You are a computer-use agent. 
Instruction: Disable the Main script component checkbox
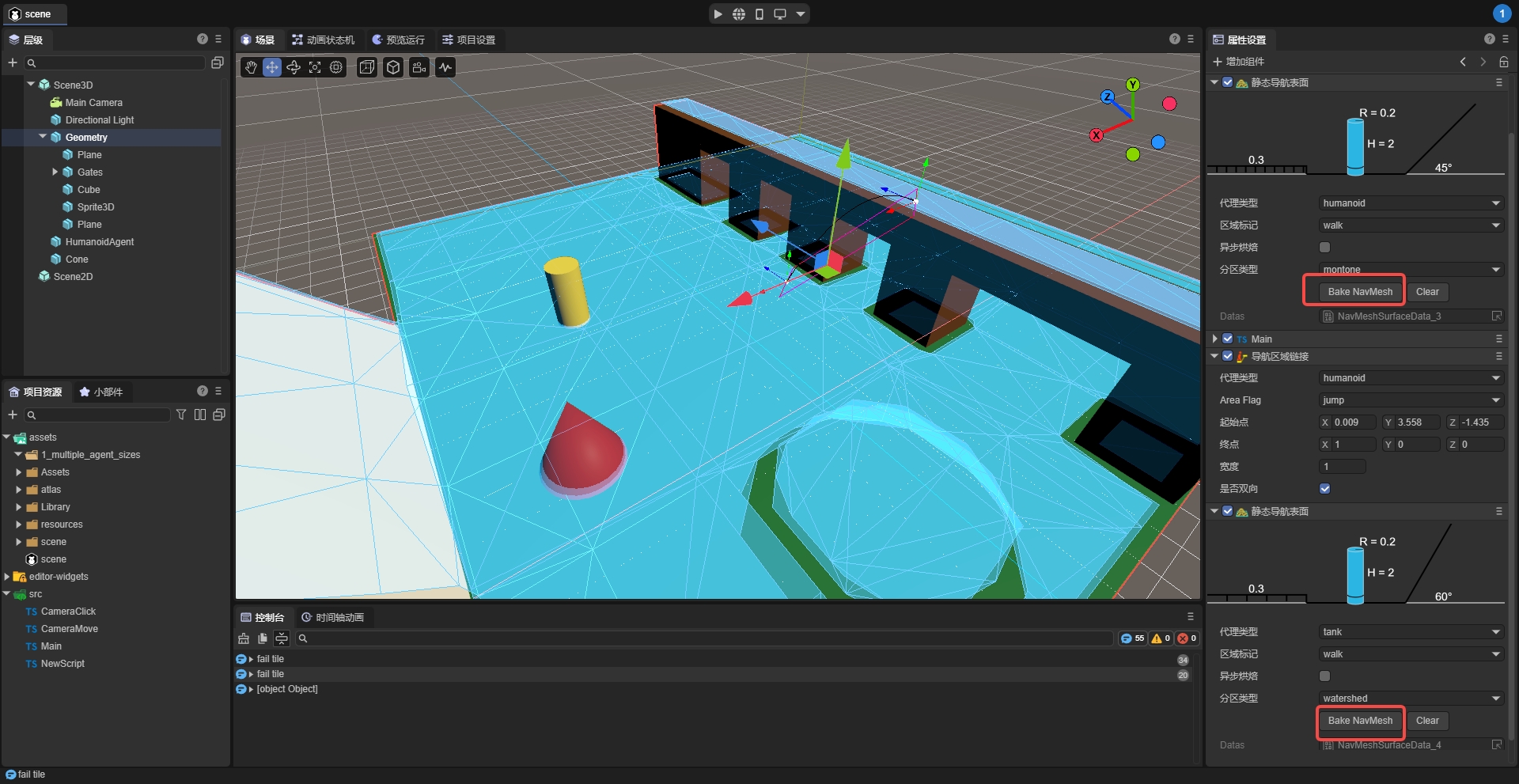[1228, 339]
